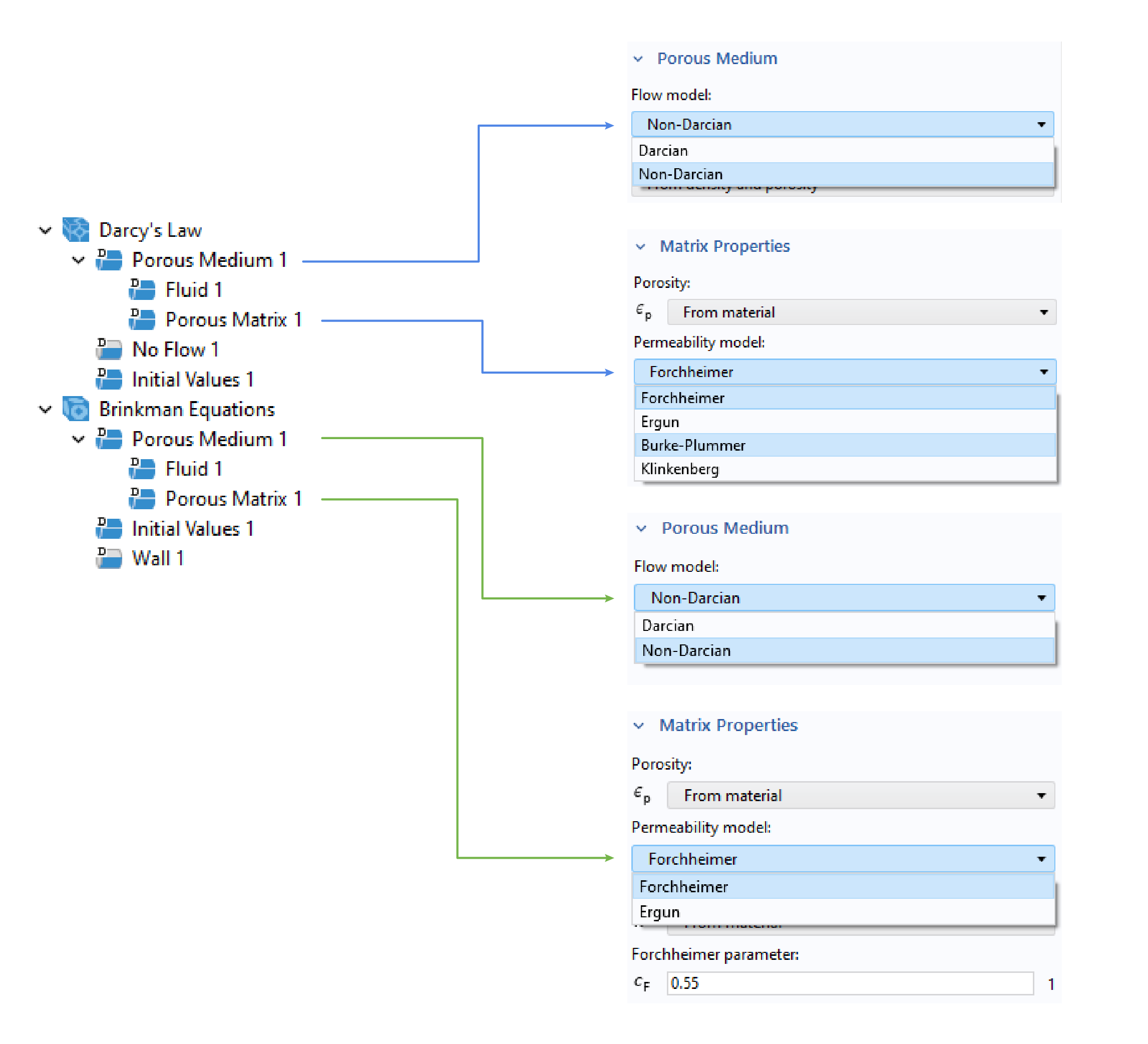Screen dimensions: 1148x1044
Task: Click Initial Values 1 icon under Darcy's Law
Action: click(109, 379)
